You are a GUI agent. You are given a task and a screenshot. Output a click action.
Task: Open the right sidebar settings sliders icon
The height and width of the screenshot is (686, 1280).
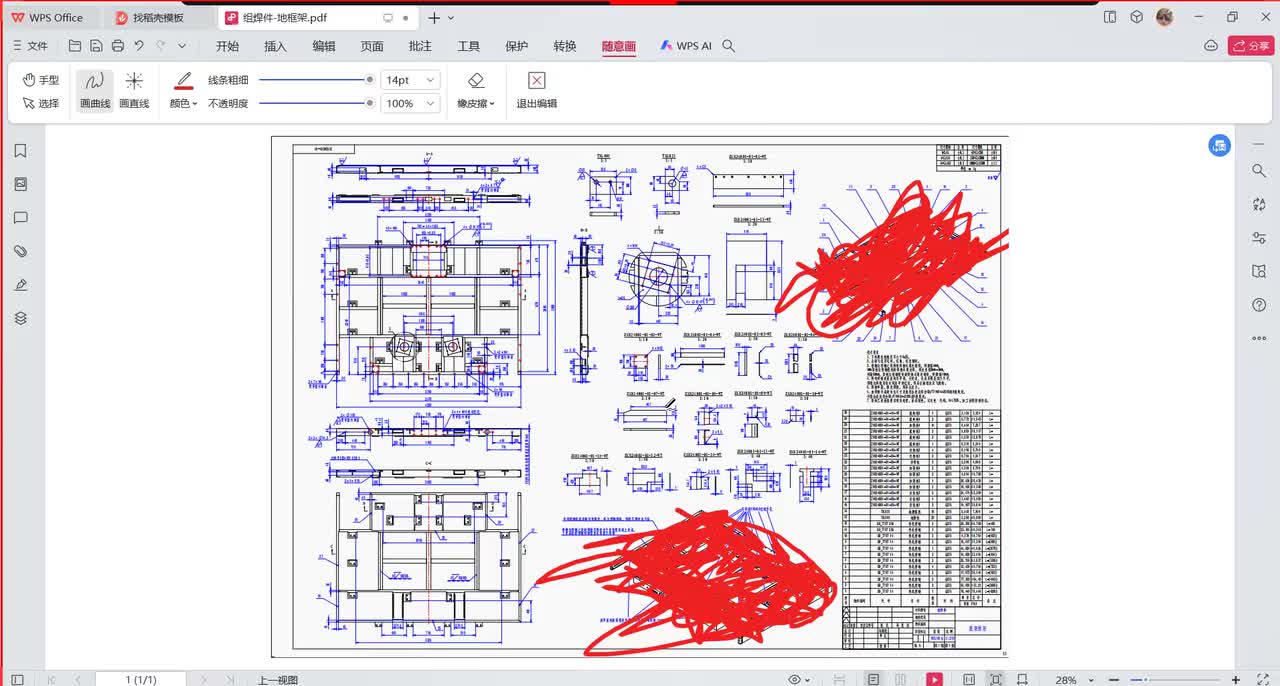1259,238
